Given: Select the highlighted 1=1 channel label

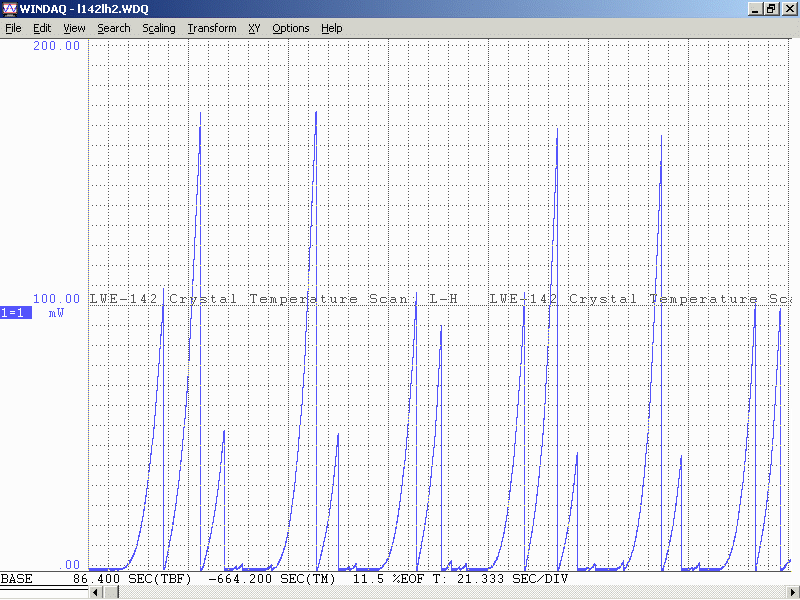Looking at the screenshot, I should click(16, 313).
